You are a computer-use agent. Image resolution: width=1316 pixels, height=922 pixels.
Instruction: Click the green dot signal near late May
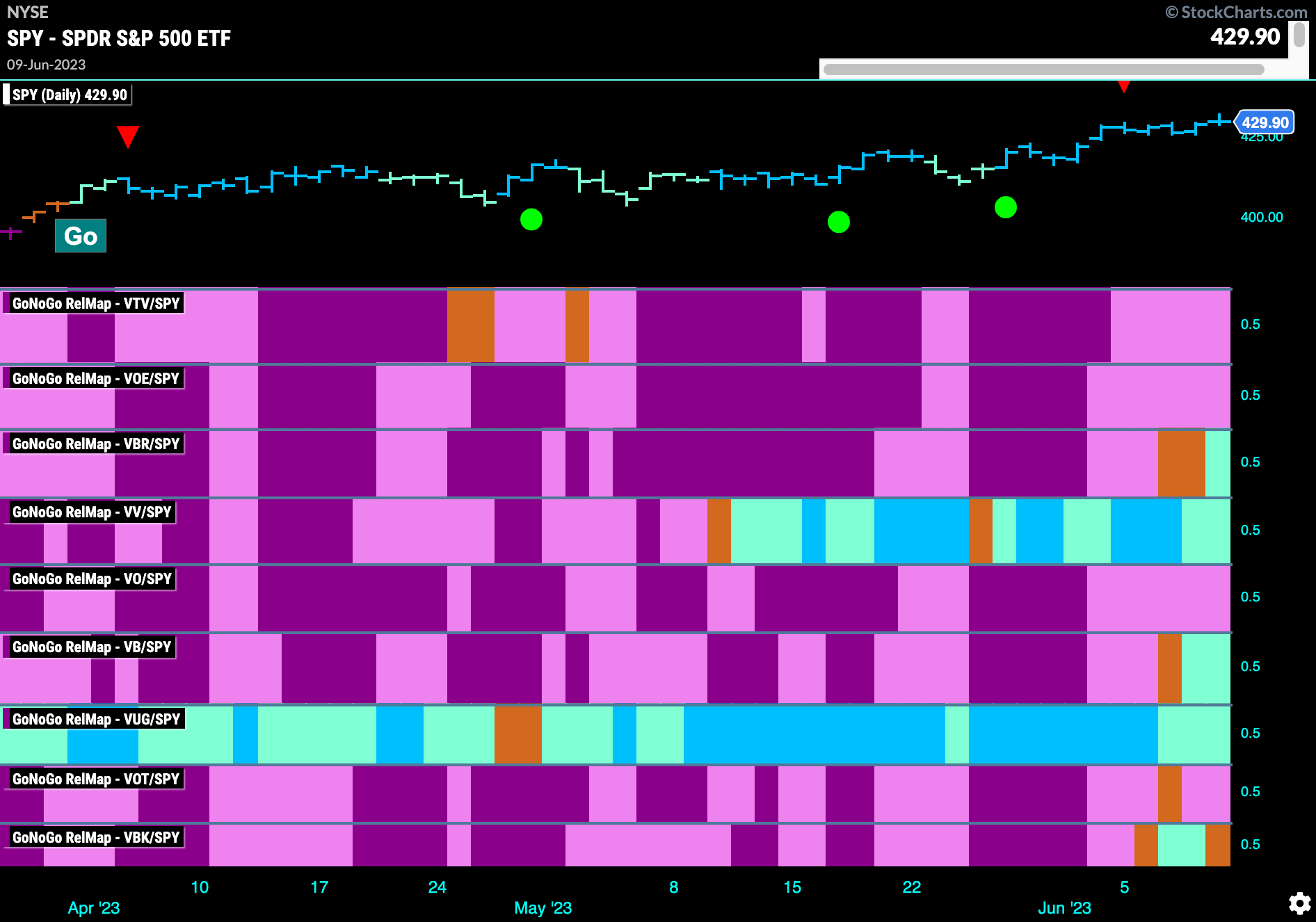tap(1006, 207)
